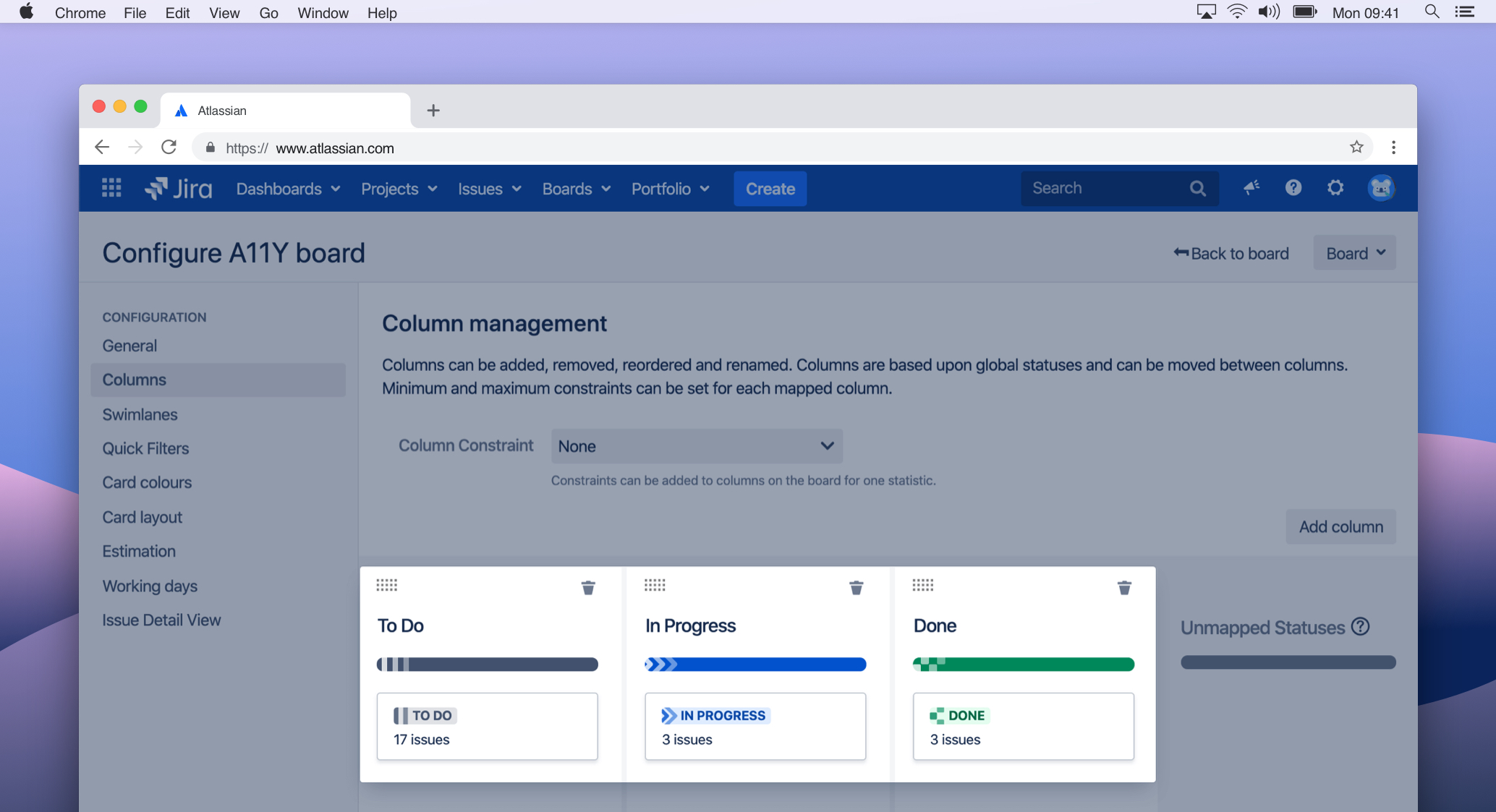Viewport: 1496px width, 812px height.
Task: Open Card colours settings
Action: pyautogui.click(x=147, y=482)
